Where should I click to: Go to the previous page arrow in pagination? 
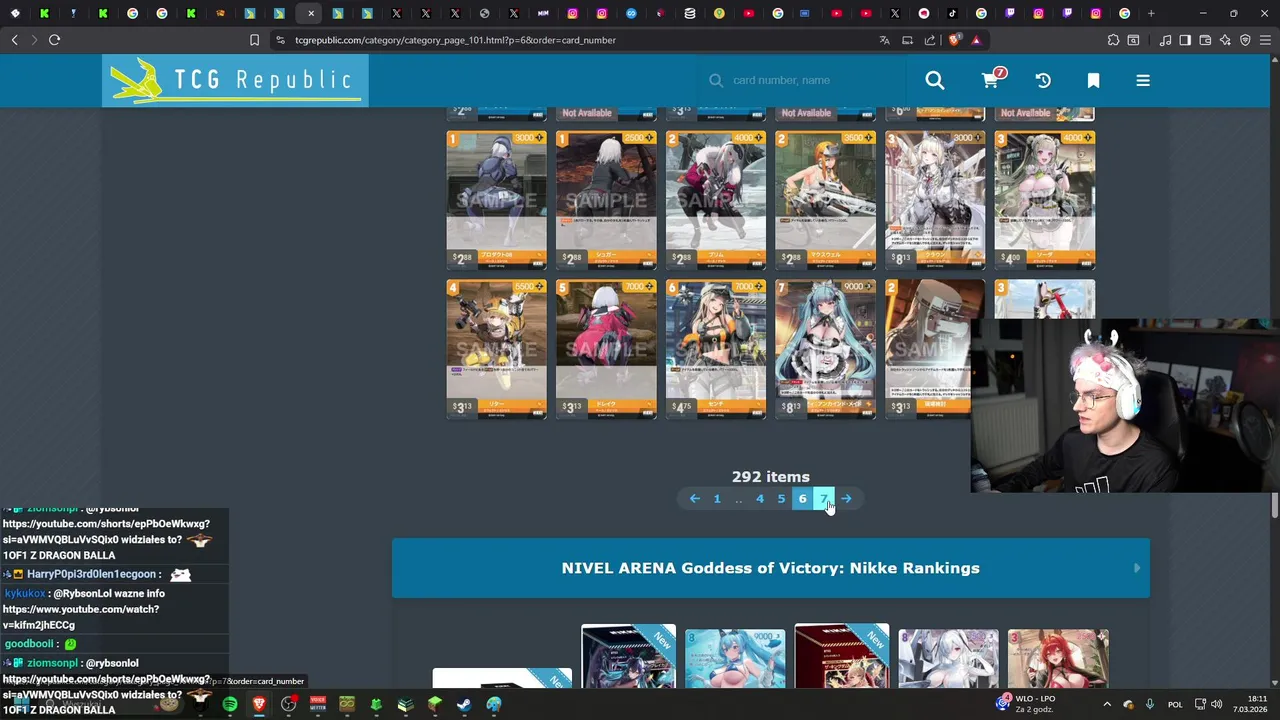coord(694,498)
